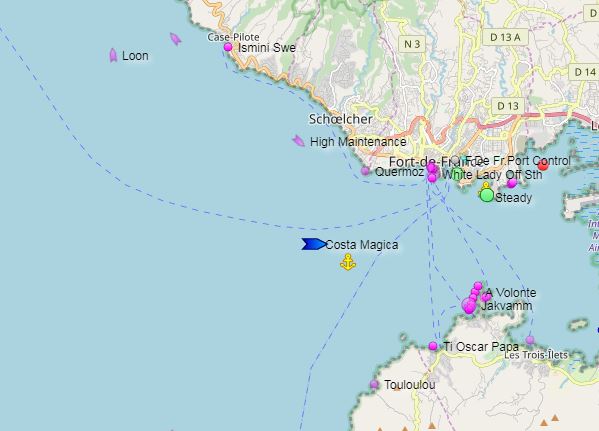
Task: Select the Touloulou vessel marker
Action: pyautogui.click(x=374, y=384)
